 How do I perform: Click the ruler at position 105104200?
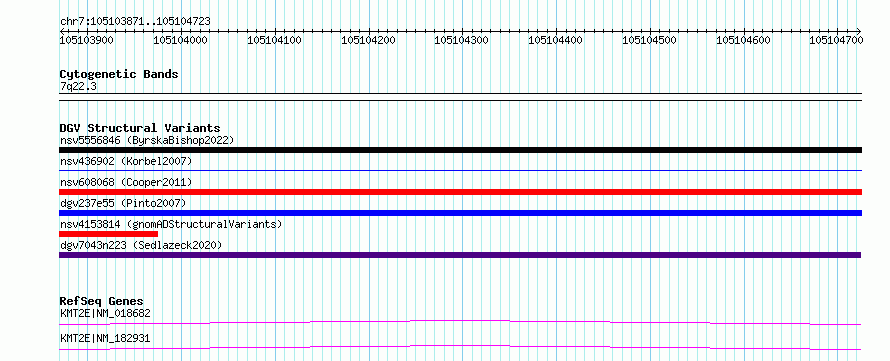[368, 39]
